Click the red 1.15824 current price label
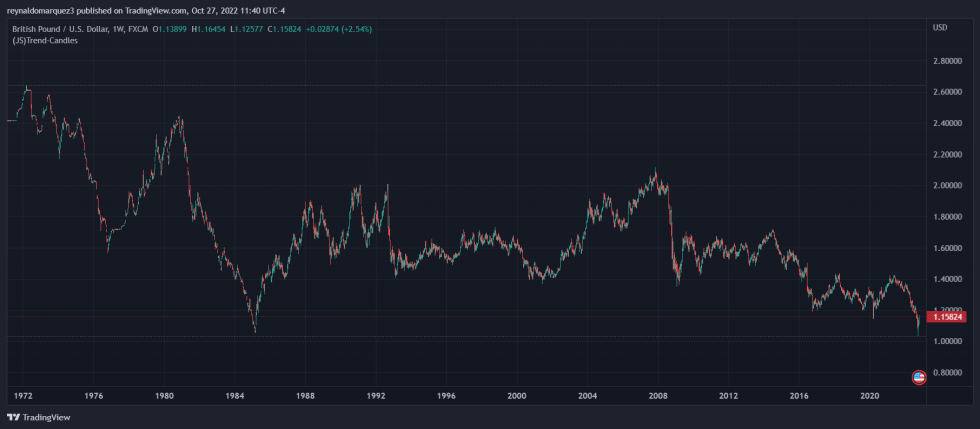The image size is (980, 429). tap(947, 317)
